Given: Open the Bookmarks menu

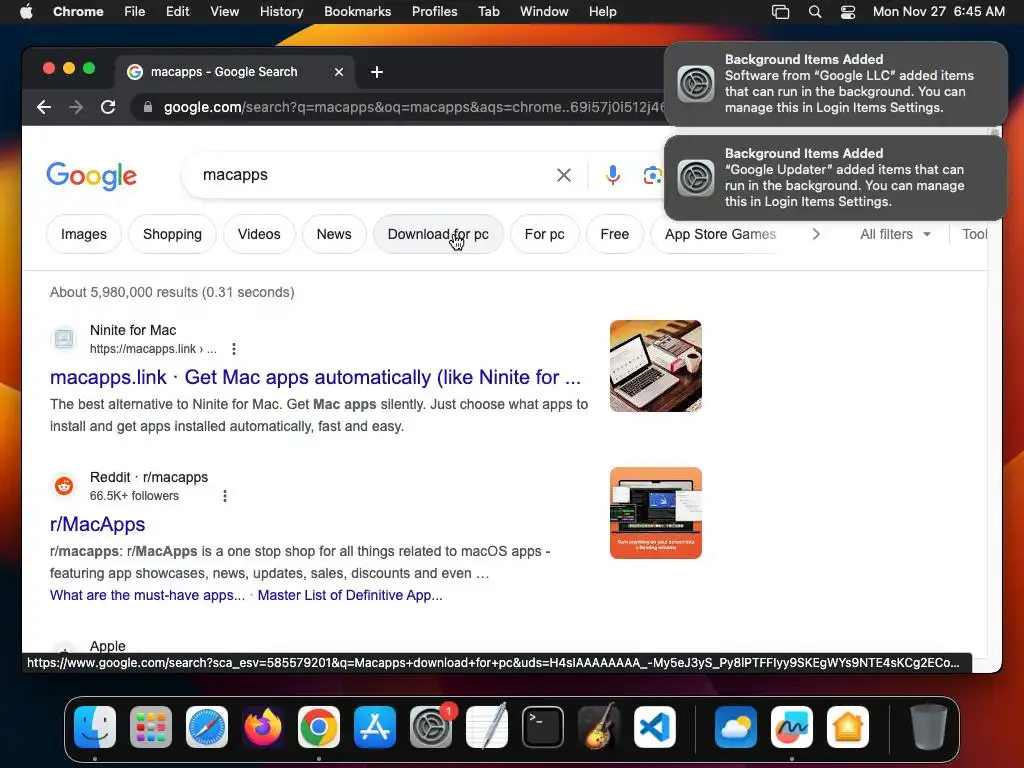Looking at the screenshot, I should pyautogui.click(x=358, y=12).
